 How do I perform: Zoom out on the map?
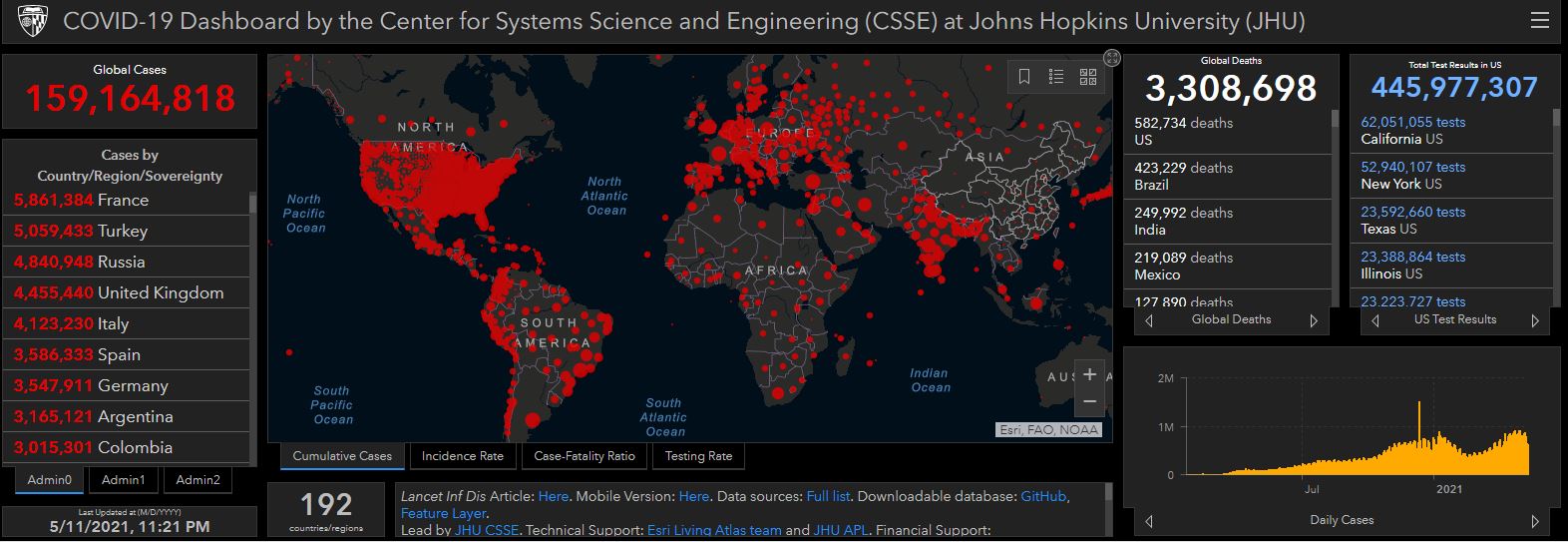coord(1089,401)
